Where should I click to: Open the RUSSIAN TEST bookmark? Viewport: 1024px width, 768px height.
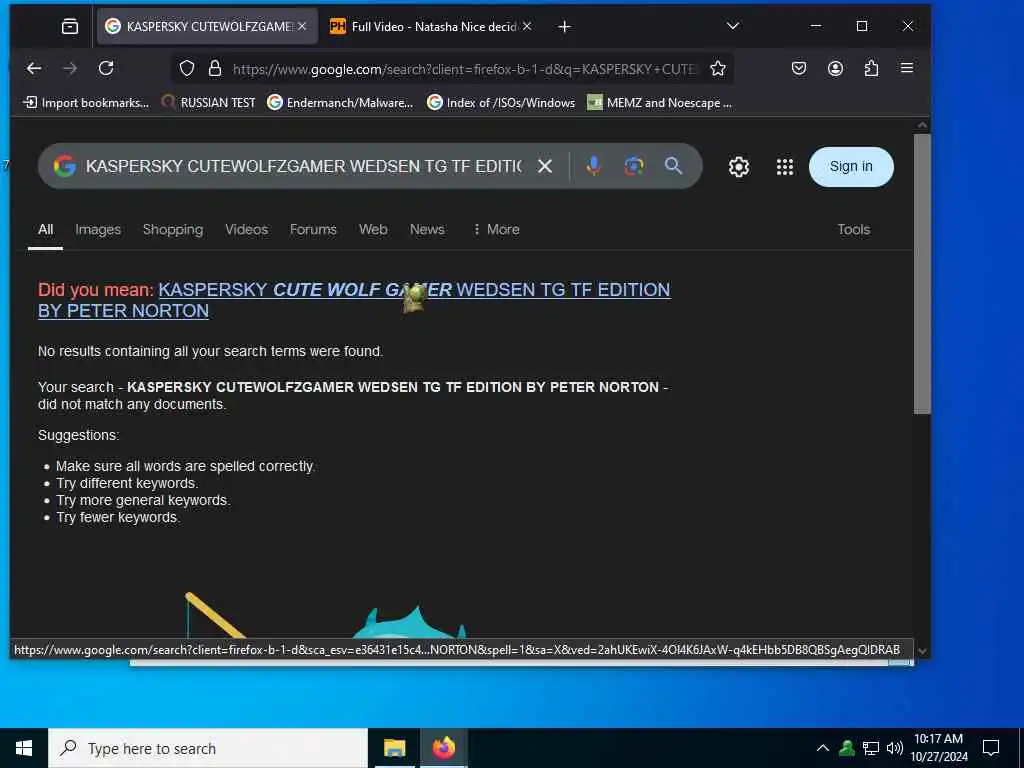click(x=208, y=103)
